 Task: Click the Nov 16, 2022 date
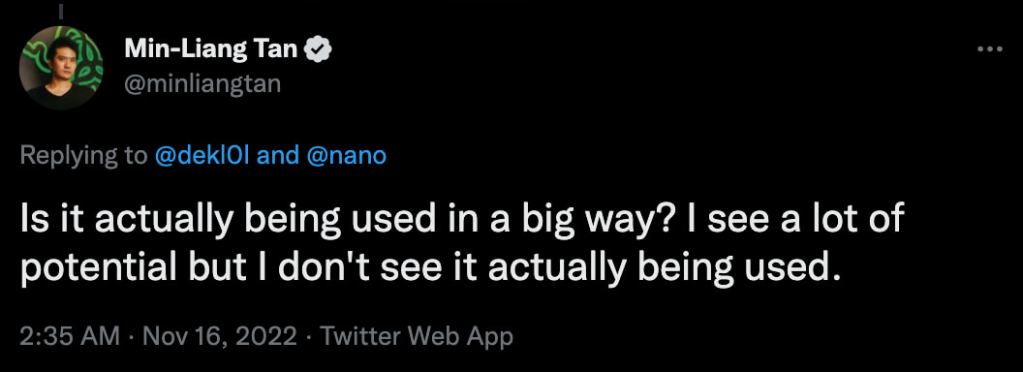tap(217, 337)
